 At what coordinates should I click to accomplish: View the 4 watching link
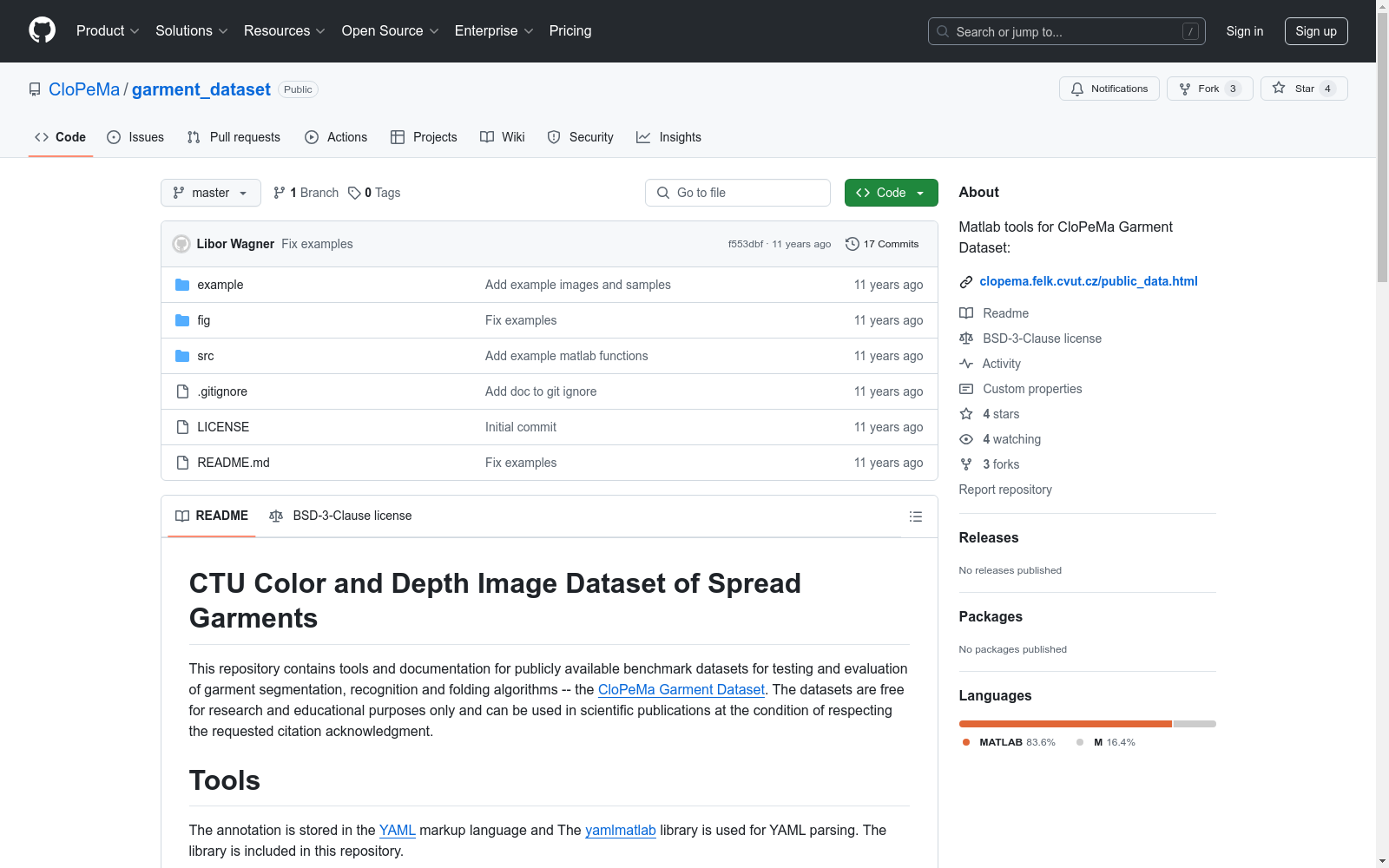point(1000,439)
